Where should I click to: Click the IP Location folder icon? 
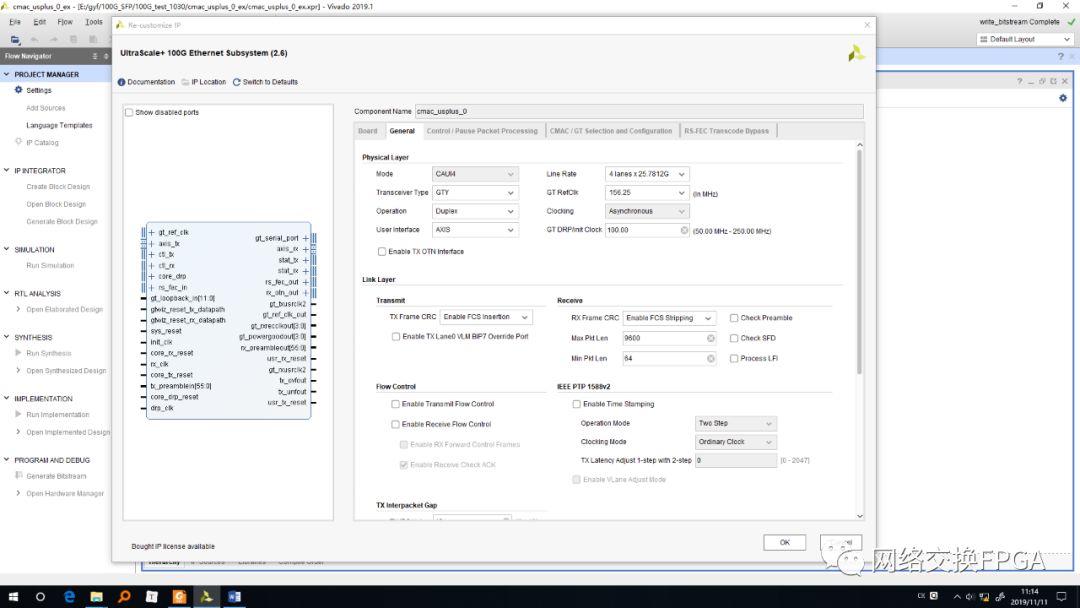[185, 82]
